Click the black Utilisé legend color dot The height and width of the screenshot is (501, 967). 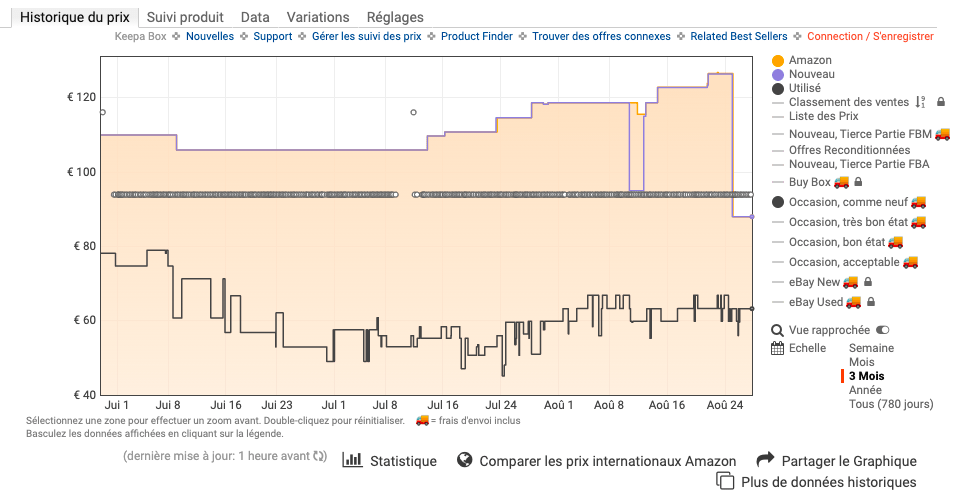point(778,89)
